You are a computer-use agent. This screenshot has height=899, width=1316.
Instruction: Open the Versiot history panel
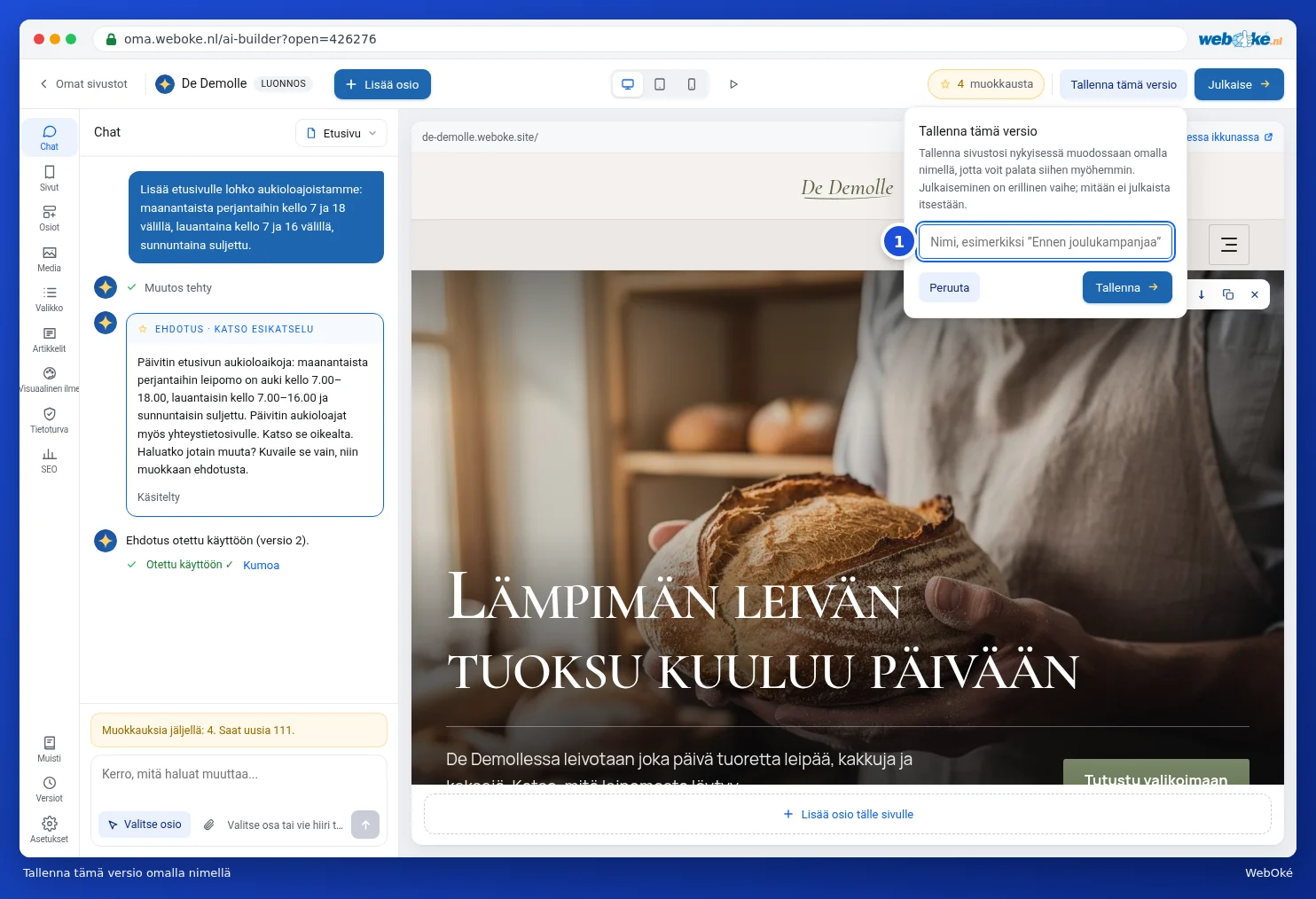click(x=50, y=789)
